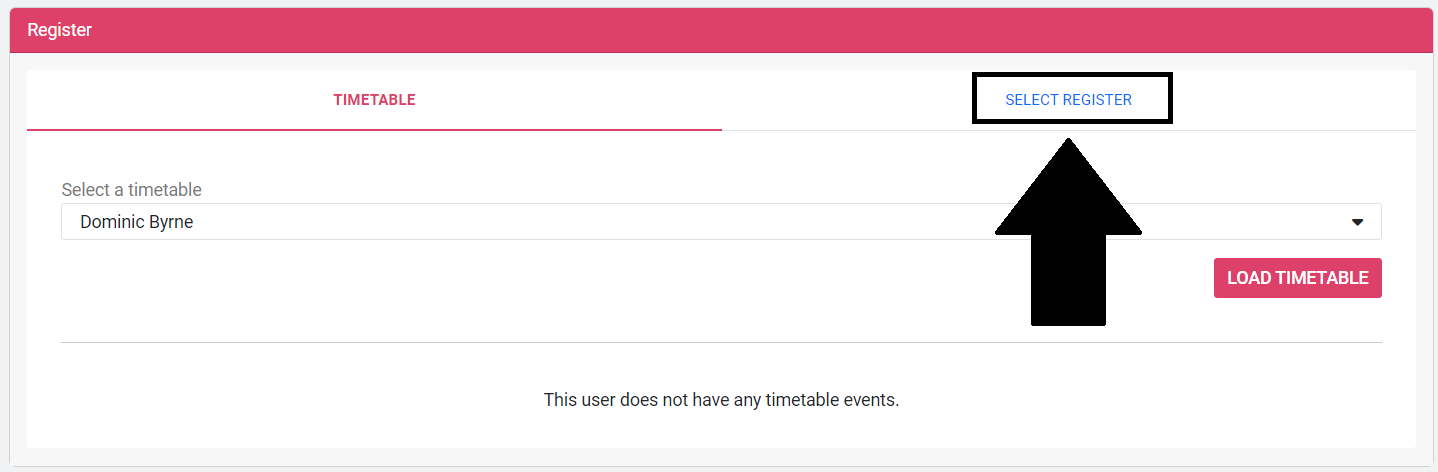Click the large black arrow's triangular head

[1068, 195]
